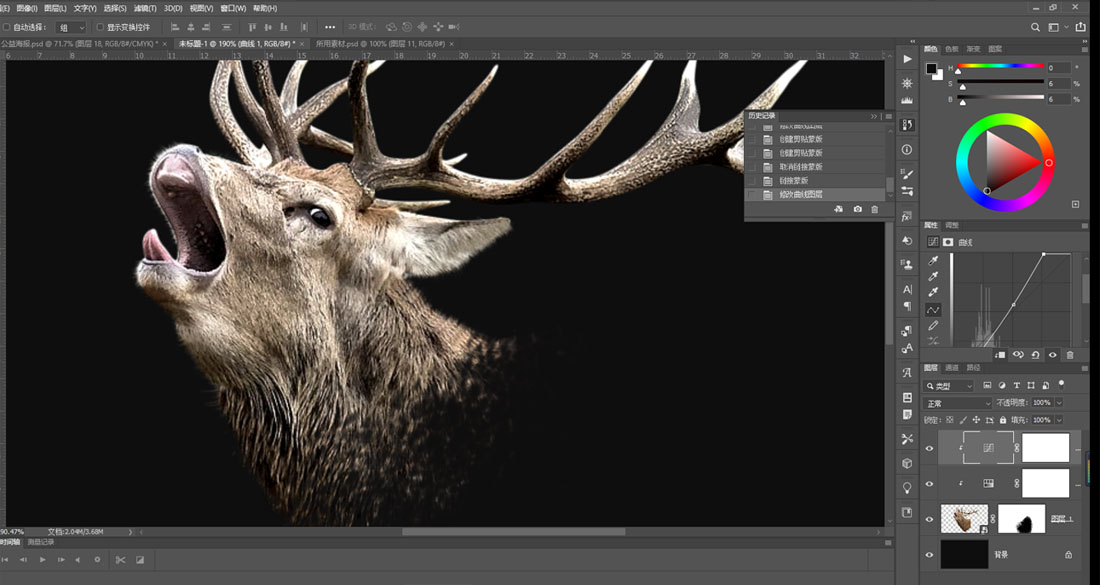Open the Paragraph panel icon
Viewport: 1100px width, 585px height.
tap(908, 307)
